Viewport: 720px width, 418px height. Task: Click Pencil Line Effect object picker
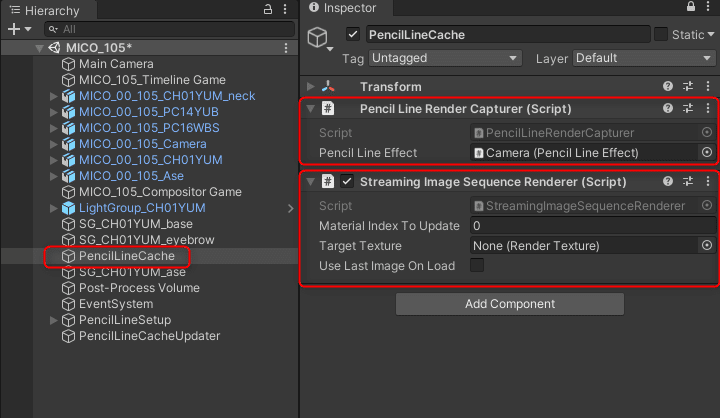point(707,152)
